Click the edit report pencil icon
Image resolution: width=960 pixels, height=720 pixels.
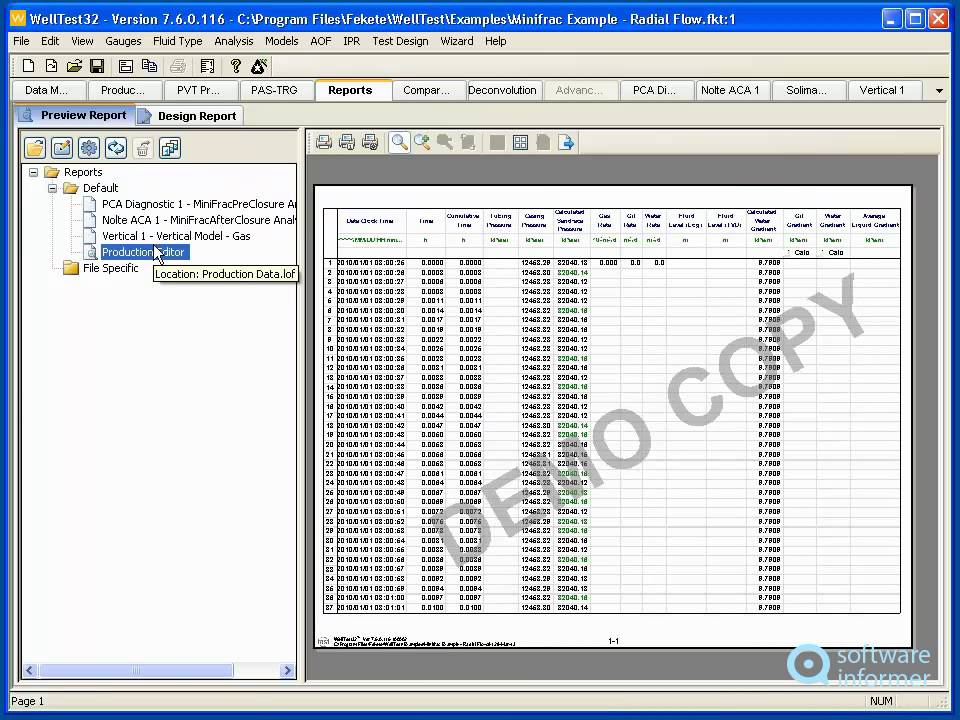(62, 148)
